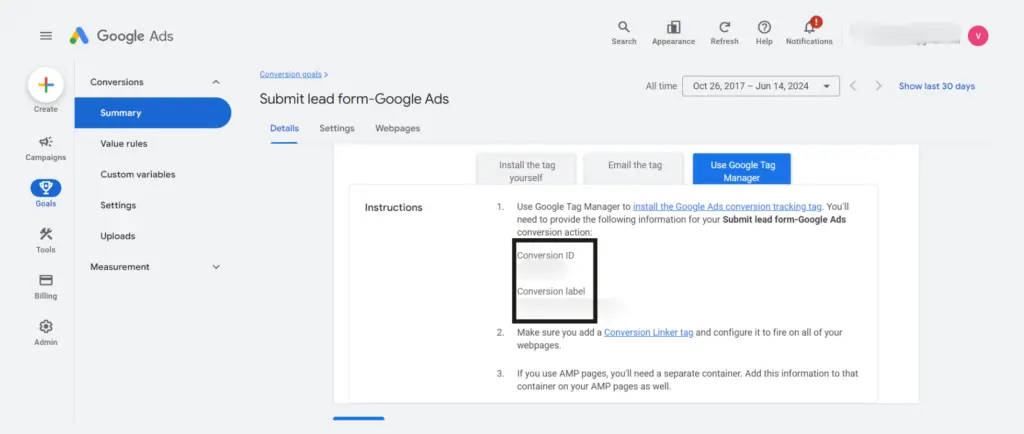The image size is (1024, 434).
Task: Click Show last 30 days
Action: click(x=936, y=86)
